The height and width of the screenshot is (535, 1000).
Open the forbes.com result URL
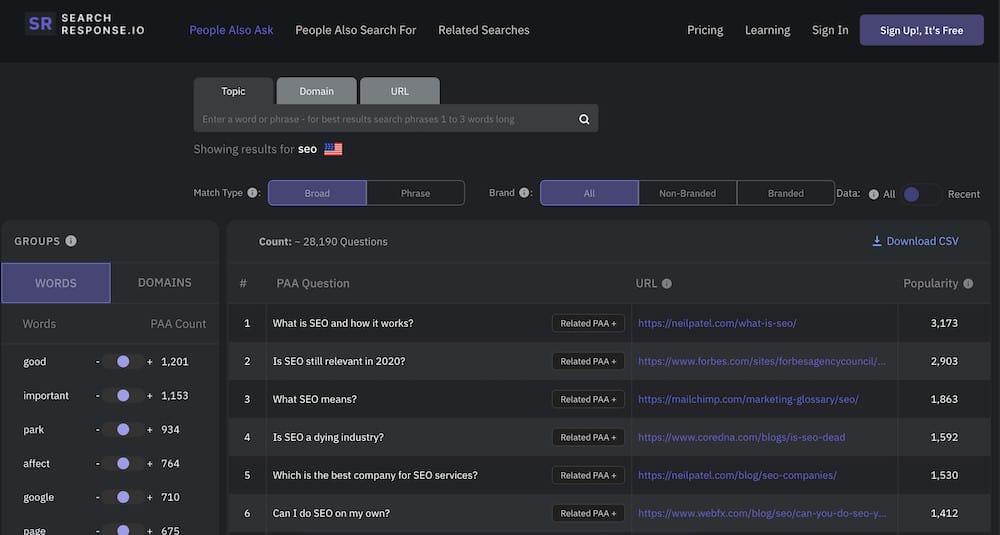tap(761, 362)
